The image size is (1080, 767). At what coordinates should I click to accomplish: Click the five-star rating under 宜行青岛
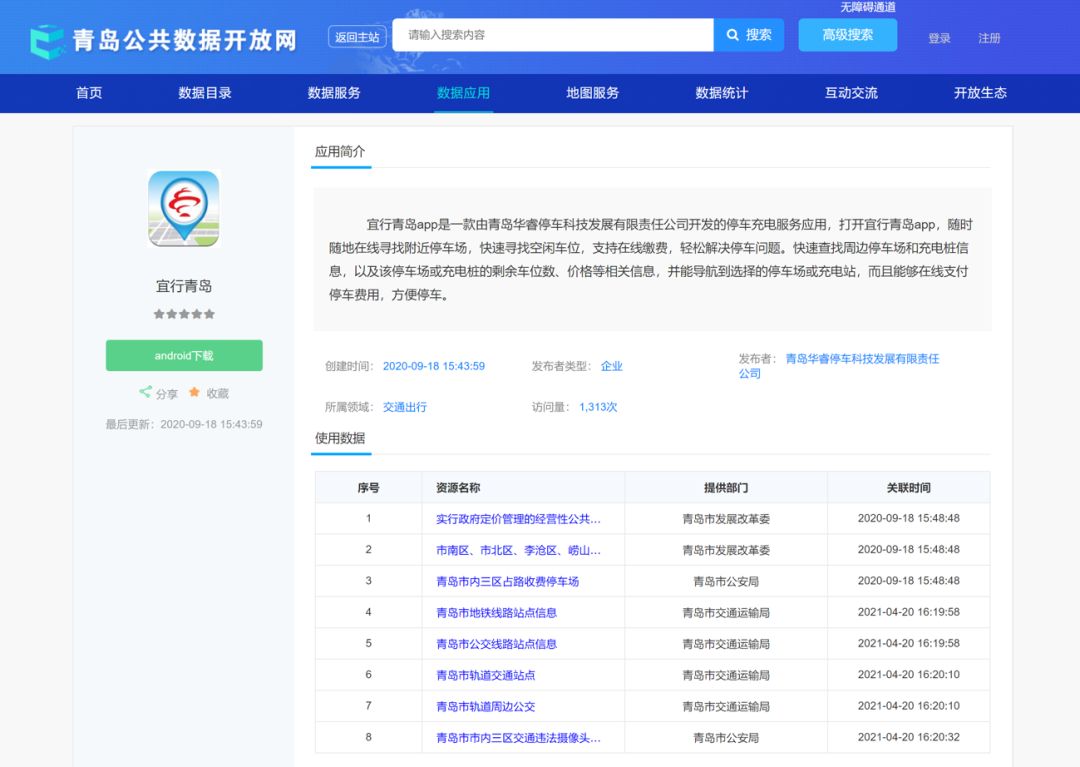point(184,314)
